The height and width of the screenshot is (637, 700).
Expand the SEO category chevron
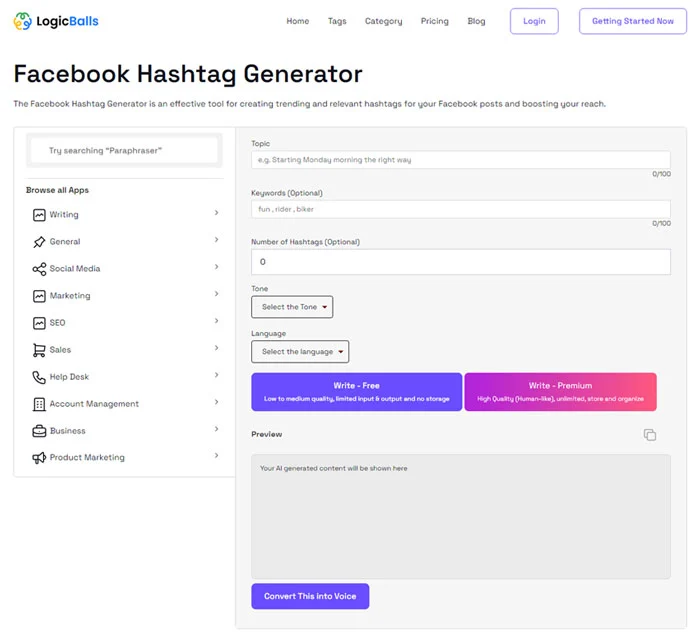pyautogui.click(x=217, y=321)
